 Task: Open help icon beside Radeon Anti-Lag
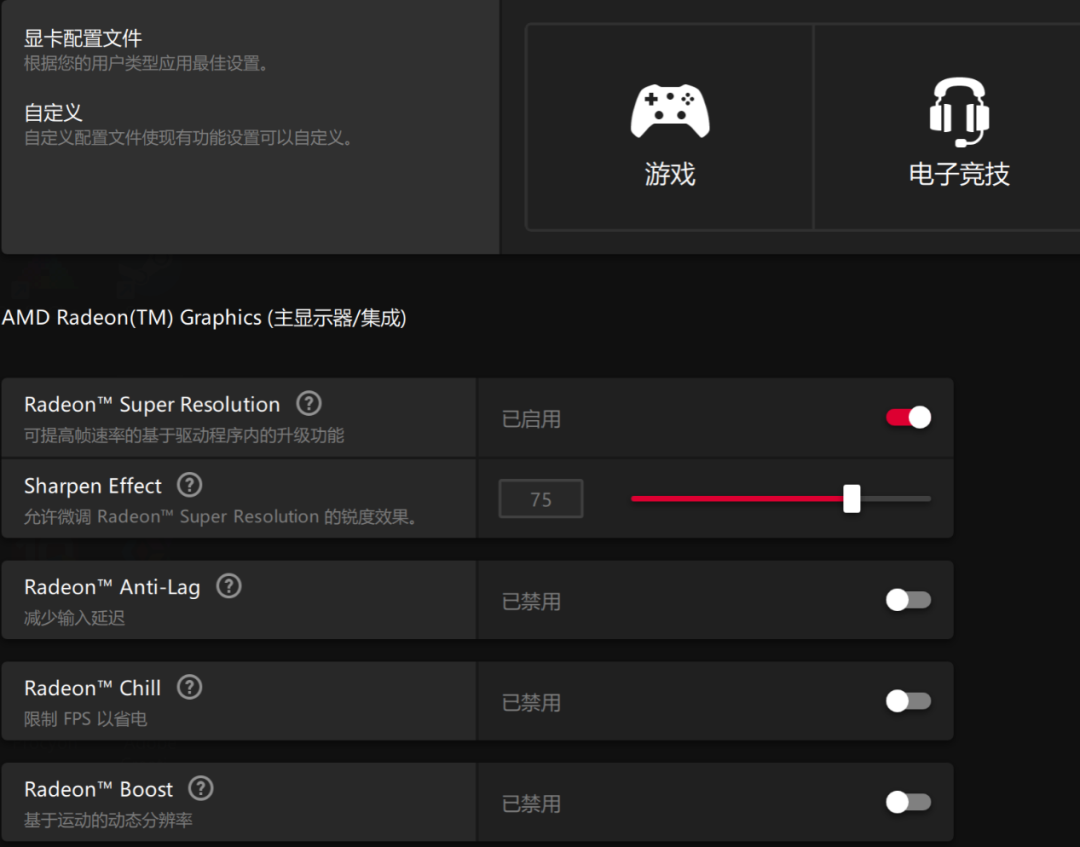point(229,586)
